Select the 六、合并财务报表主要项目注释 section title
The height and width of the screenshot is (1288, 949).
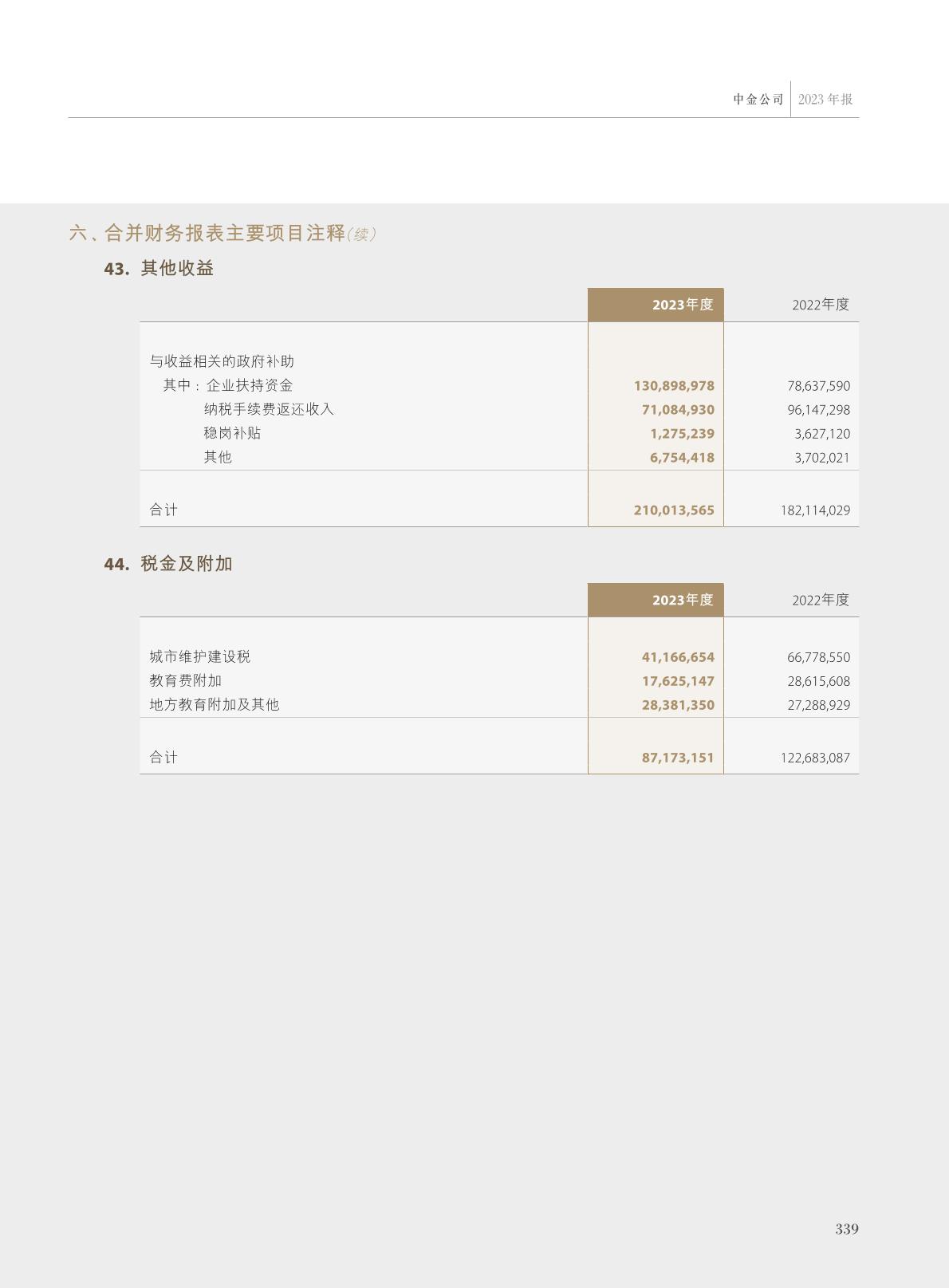click(x=207, y=233)
